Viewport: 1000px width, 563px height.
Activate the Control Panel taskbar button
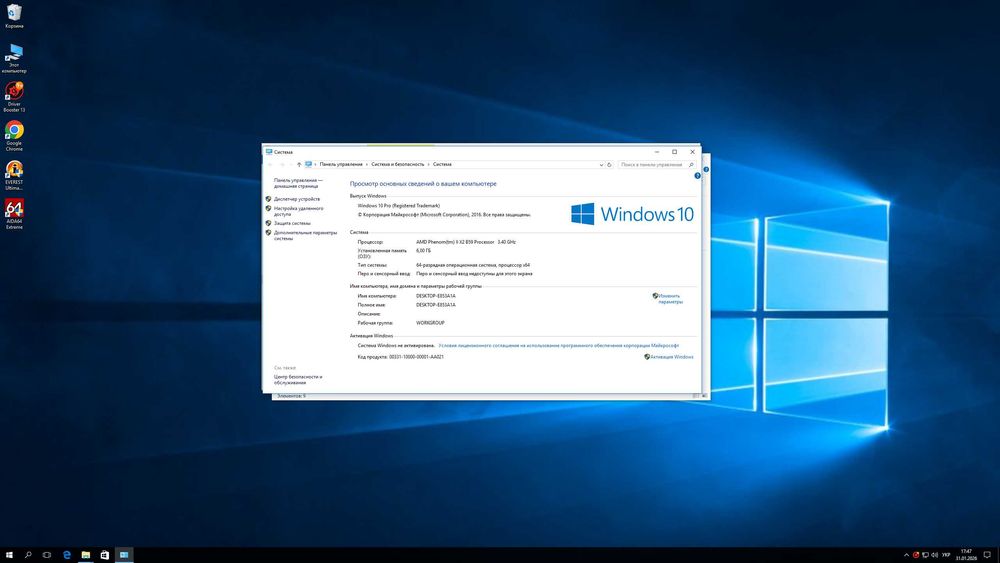[x=124, y=555]
